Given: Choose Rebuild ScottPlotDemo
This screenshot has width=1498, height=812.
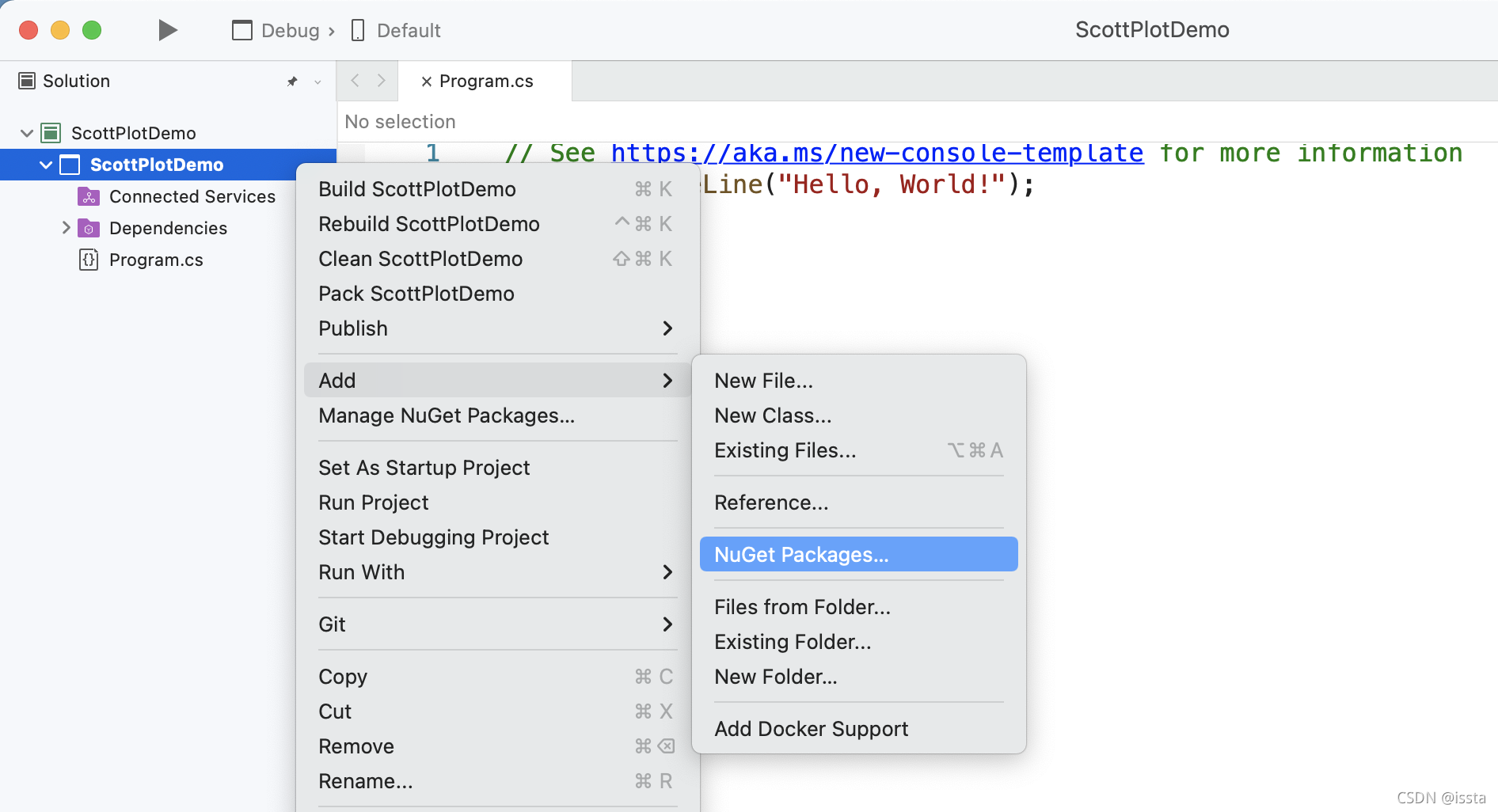Looking at the screenshot, I should pyautogui.click(x=497, y=224).
